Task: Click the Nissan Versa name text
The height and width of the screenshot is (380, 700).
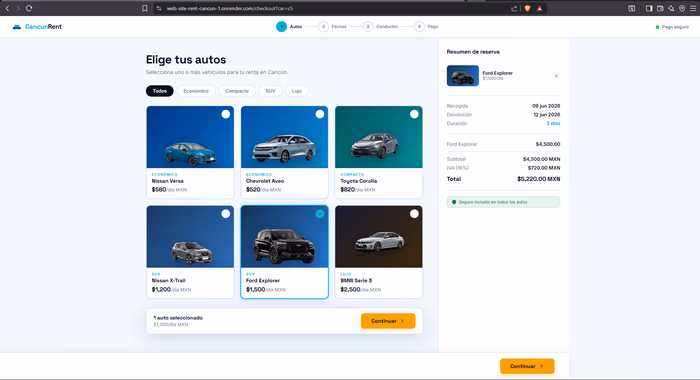Action: point(168,181)
